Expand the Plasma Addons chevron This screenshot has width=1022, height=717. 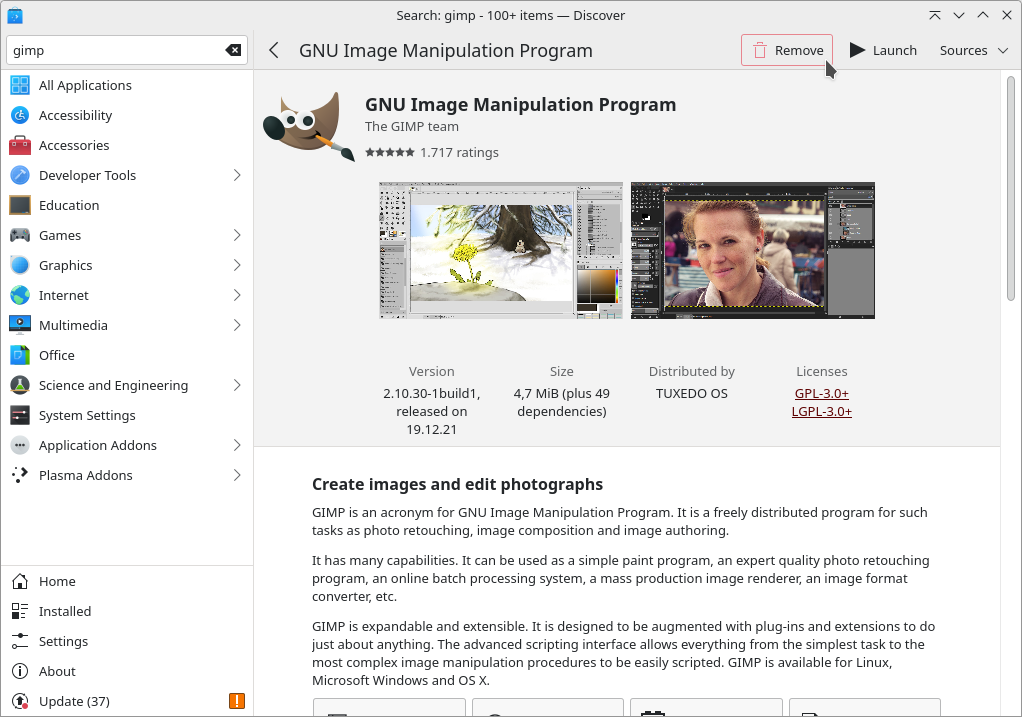(x=237, y=475)
